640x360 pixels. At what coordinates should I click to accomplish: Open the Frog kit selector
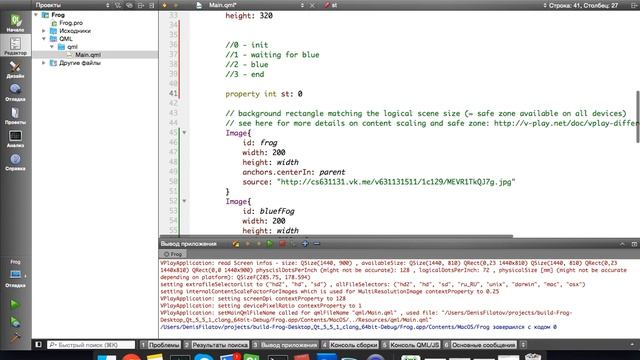pos(16,273)
